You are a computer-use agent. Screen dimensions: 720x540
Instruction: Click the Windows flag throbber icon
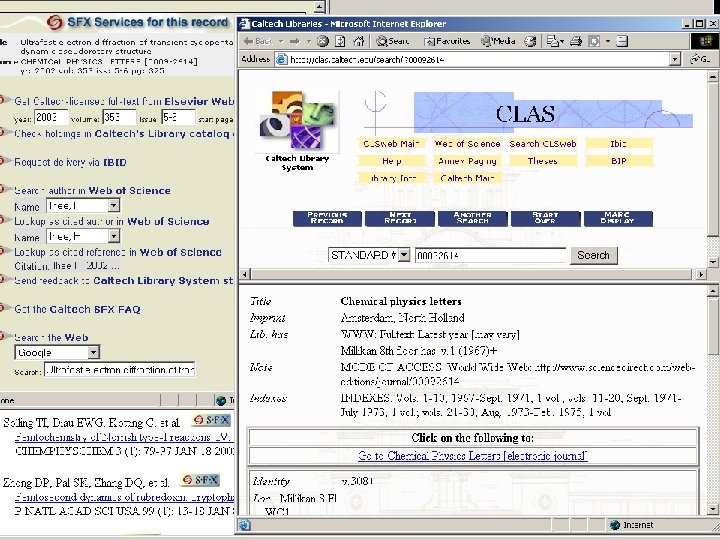(705, 41)
